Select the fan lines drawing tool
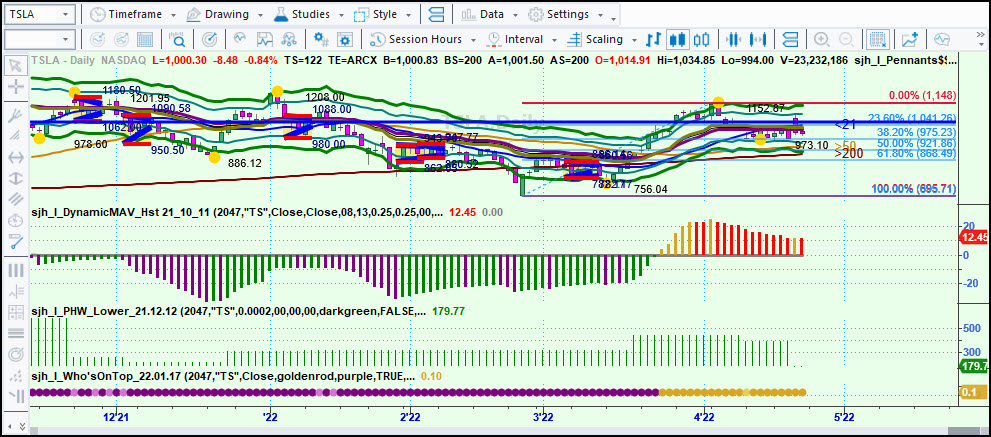The height and width of the screenshot is (437, 991). [x=16, y=115]
